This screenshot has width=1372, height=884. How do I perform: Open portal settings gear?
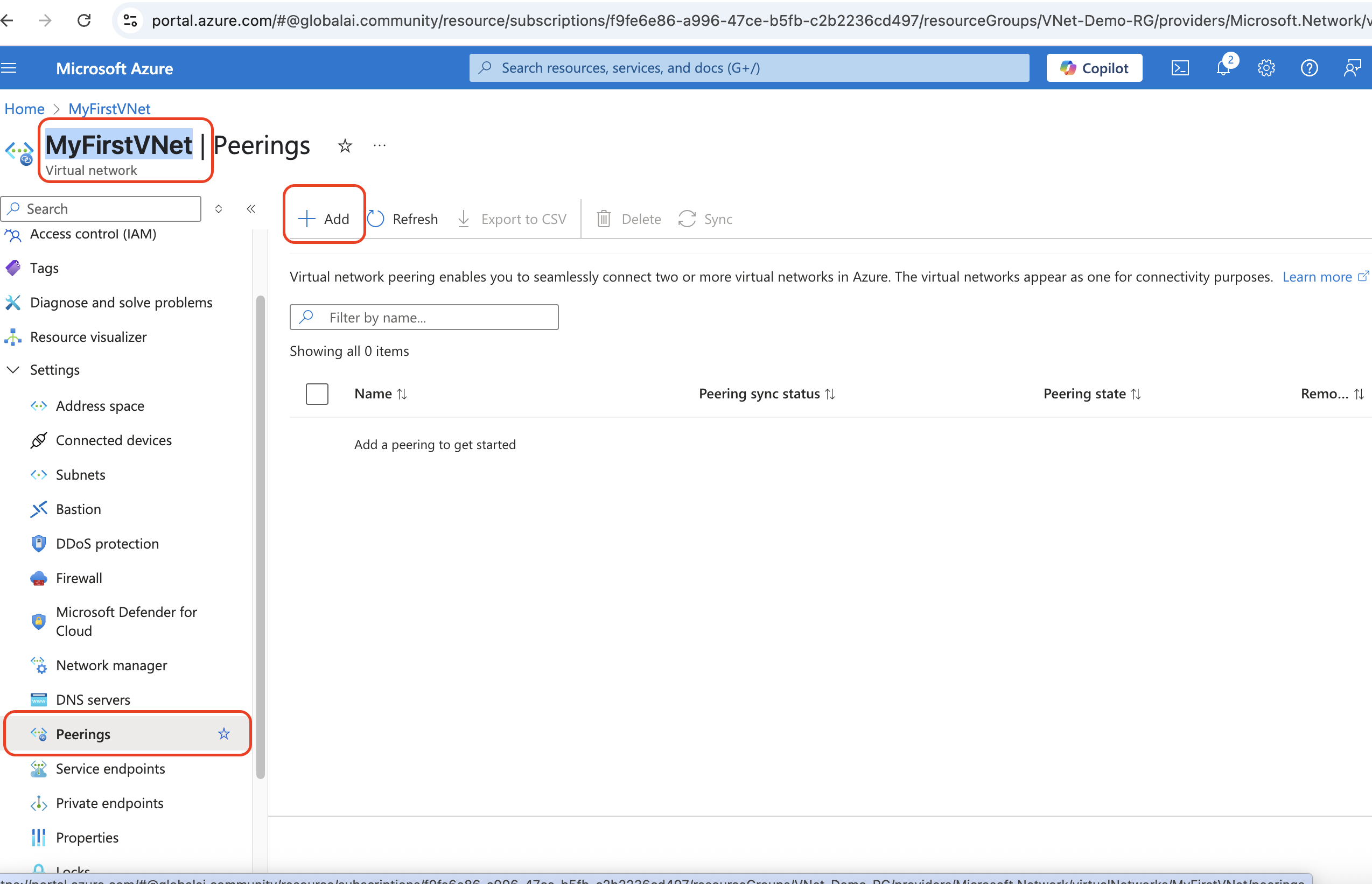point(1266,68)
